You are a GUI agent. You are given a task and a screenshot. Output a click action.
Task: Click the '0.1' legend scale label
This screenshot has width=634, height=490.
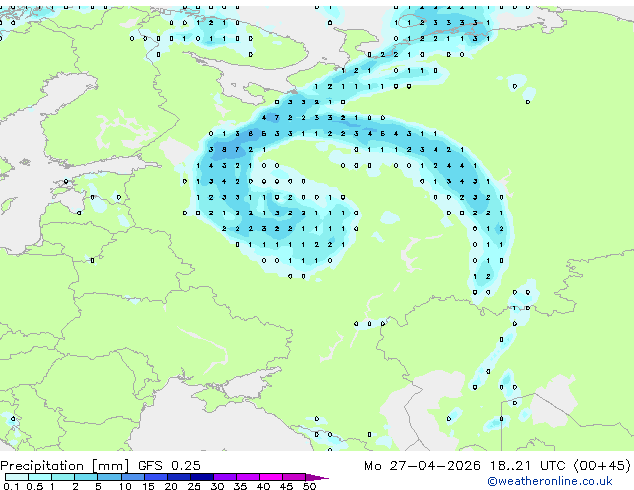click(11, 486)
